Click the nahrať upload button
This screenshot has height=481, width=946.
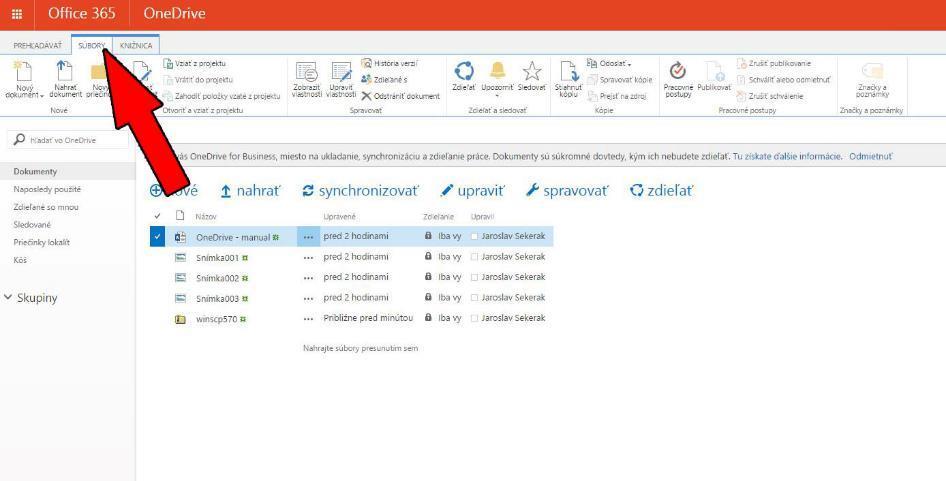pos(250,191)
